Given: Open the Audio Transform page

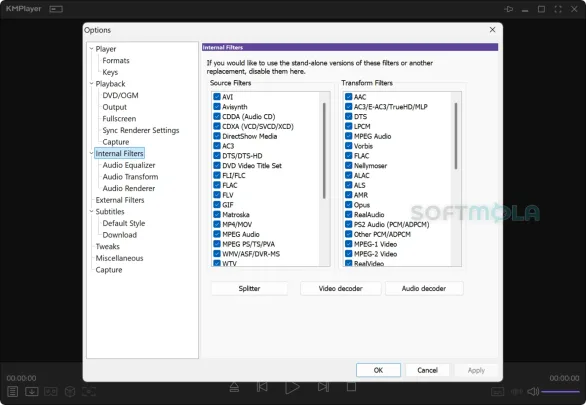Looking at the screenshot, I should tap(130, 177).
